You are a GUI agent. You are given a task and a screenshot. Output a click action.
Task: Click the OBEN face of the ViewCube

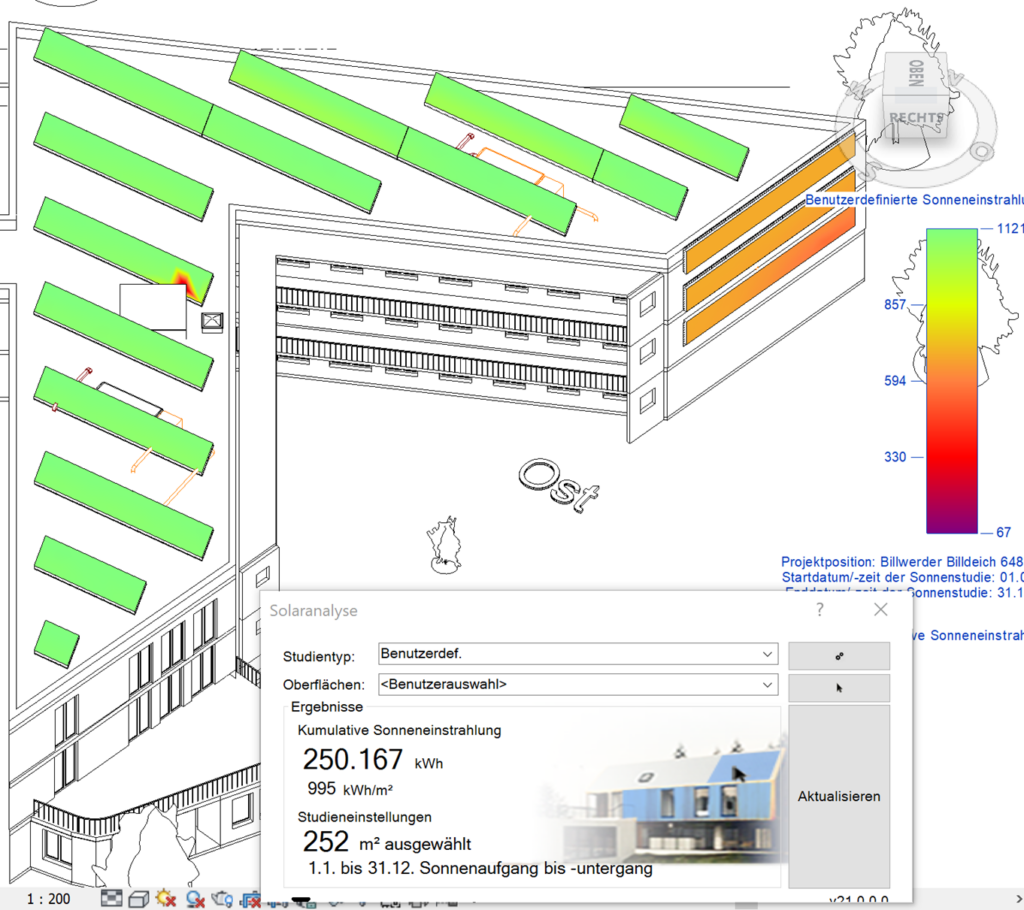click(x=917, y=72)
